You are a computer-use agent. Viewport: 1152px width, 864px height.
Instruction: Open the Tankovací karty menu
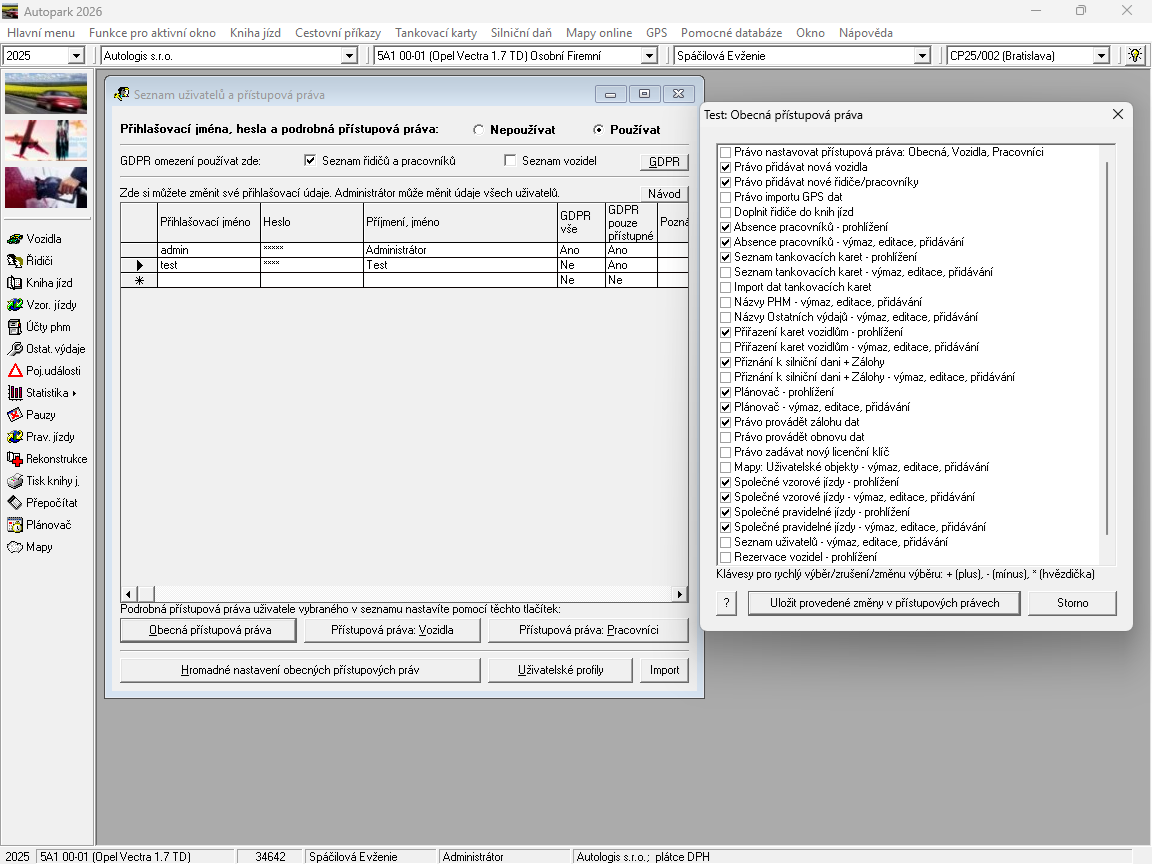(x=435, y=33)
